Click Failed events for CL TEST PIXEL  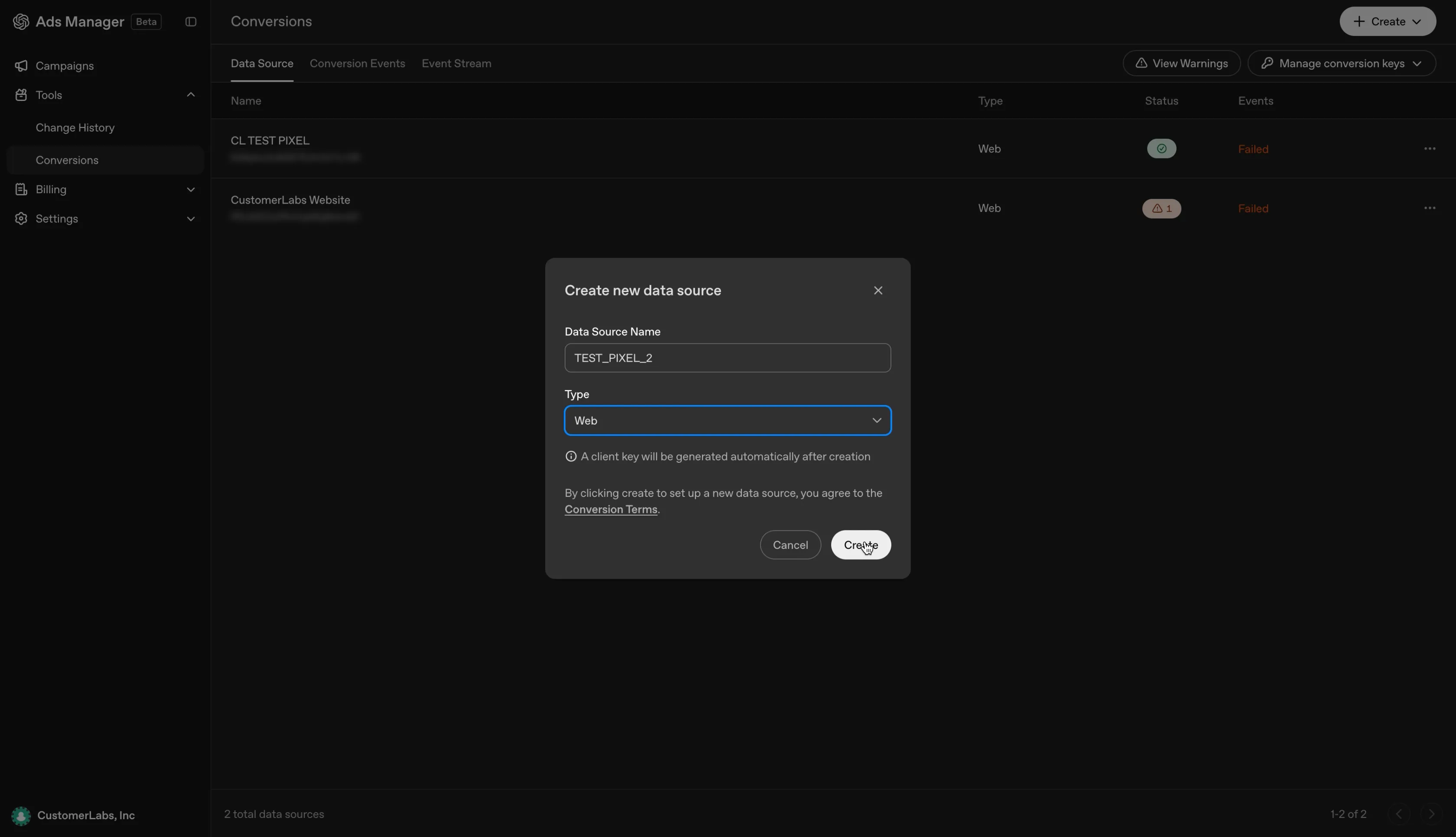[x=1253, y=149]
